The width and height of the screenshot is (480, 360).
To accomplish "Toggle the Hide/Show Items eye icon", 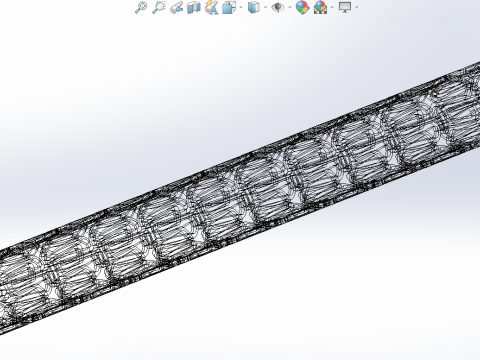I will click(278, 7).
